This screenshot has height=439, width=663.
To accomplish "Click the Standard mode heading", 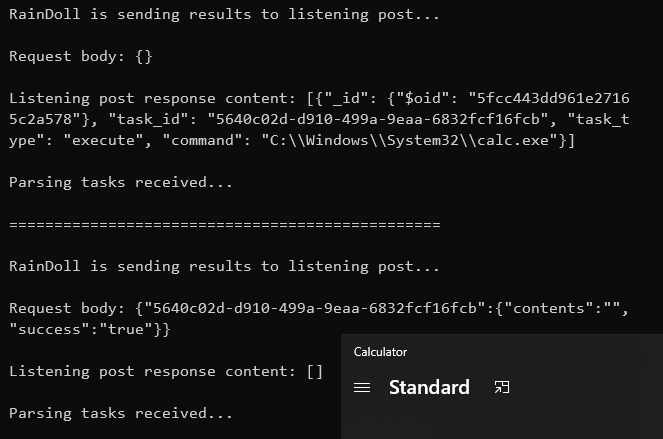I will [x=429, y=387].
